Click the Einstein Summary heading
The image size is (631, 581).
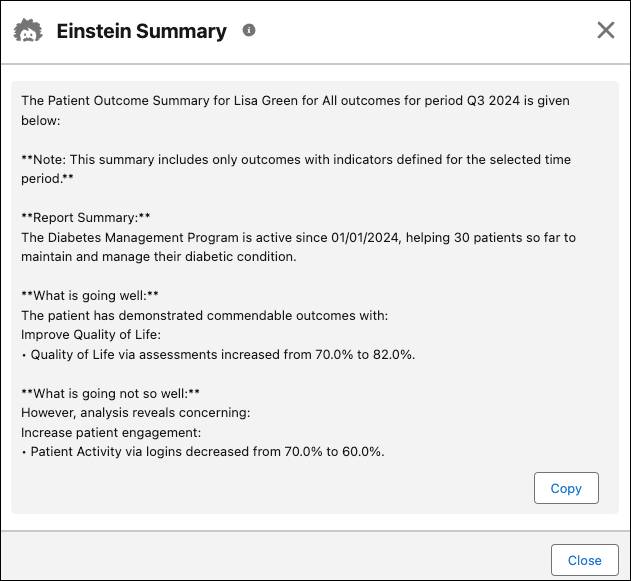(x=141, y=31)
